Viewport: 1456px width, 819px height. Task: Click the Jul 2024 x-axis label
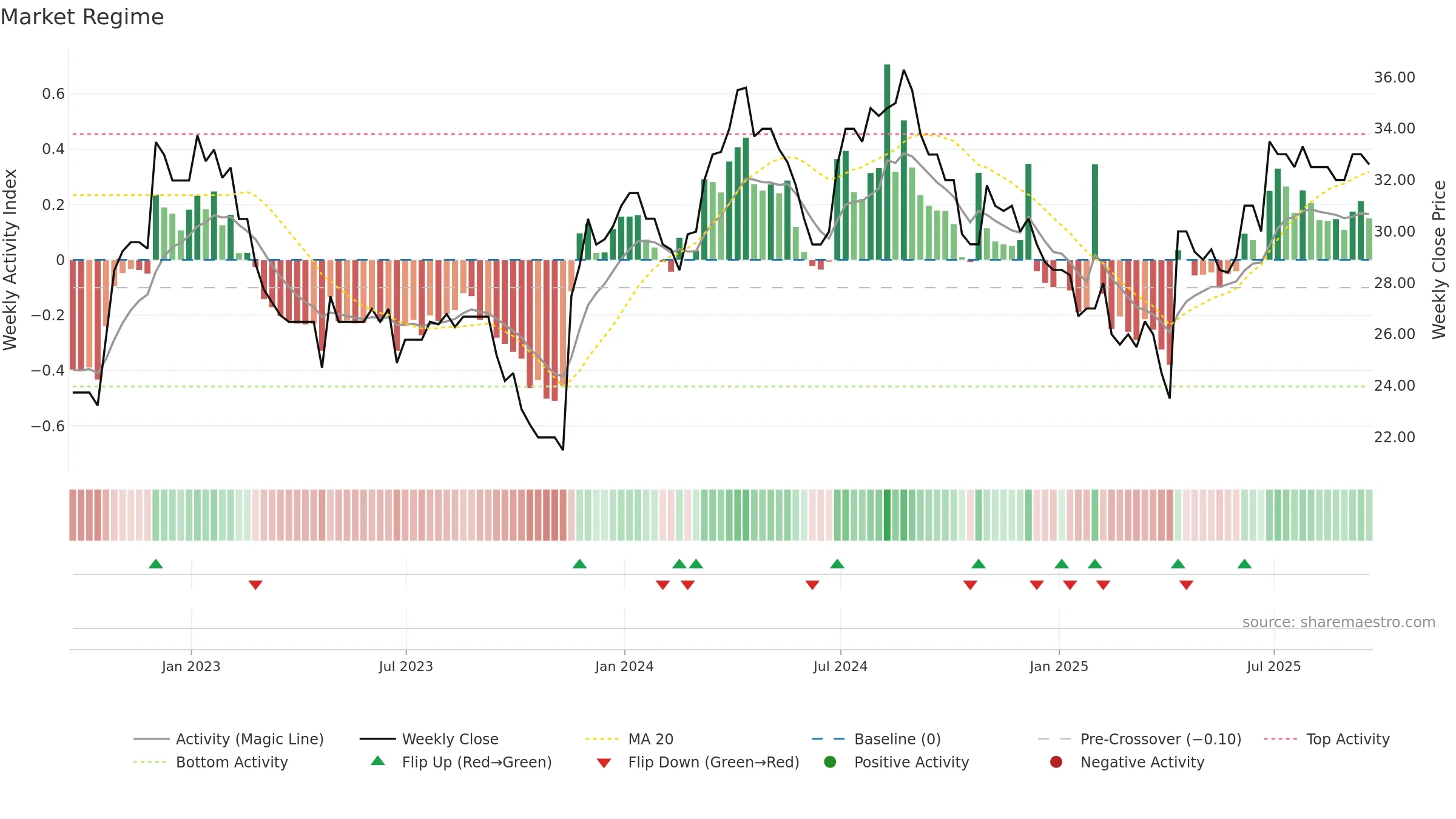[x=840, y=667]
